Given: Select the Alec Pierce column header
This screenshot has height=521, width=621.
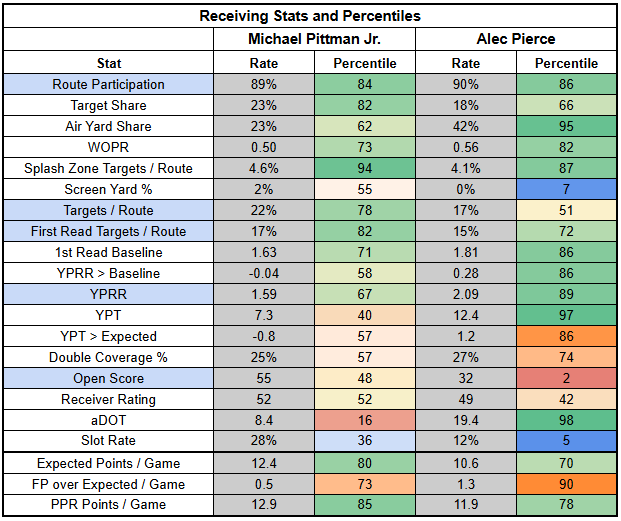Looking at the screenshot, I should 517,38.
